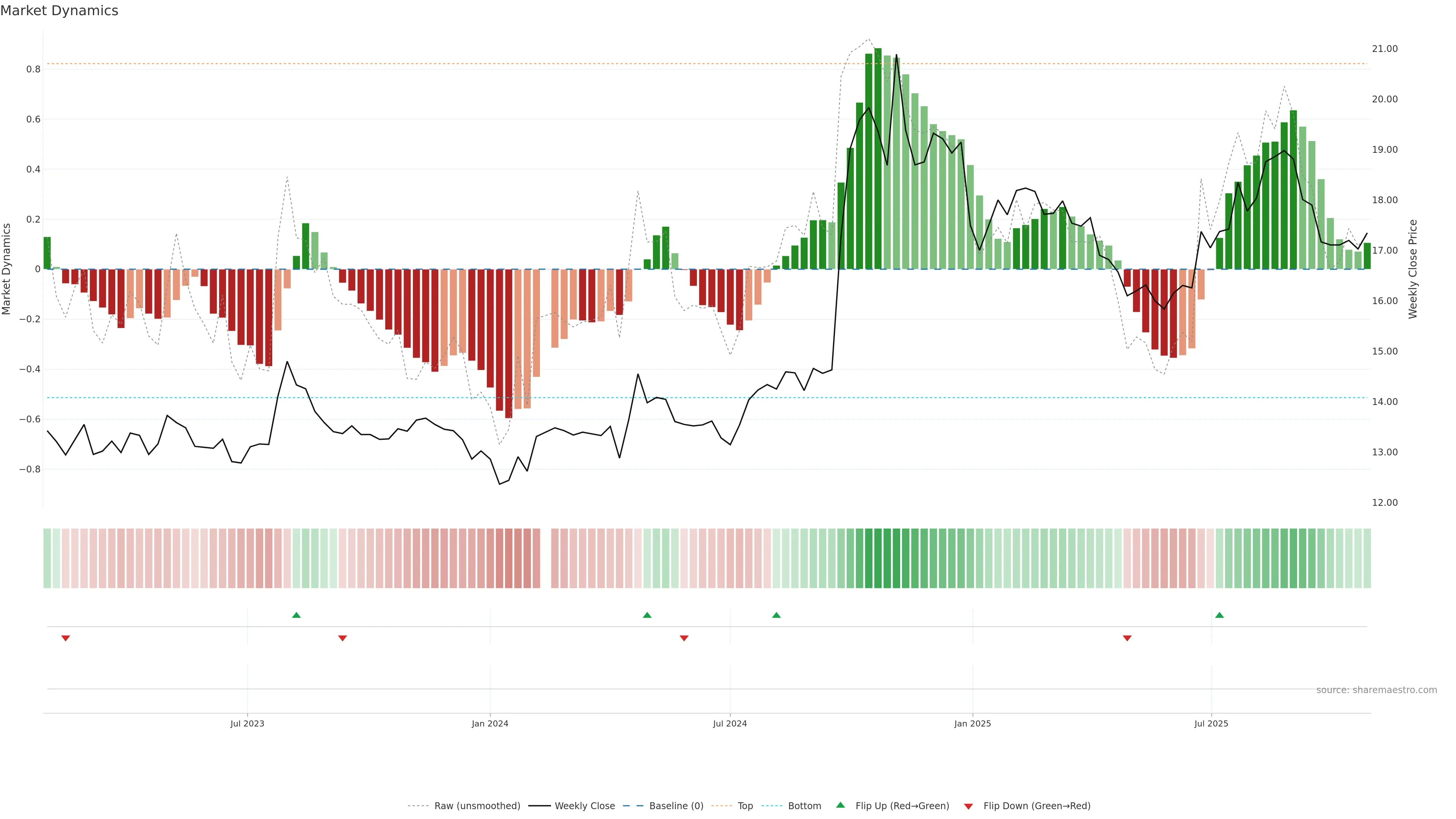Click the Market Dynamics chart title
This screenshot has width=1456, height=819.
60,11
